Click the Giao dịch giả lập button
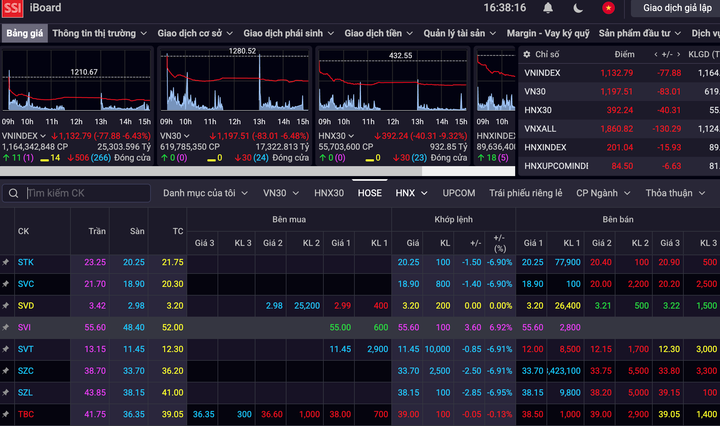 [x=675, y=8]
